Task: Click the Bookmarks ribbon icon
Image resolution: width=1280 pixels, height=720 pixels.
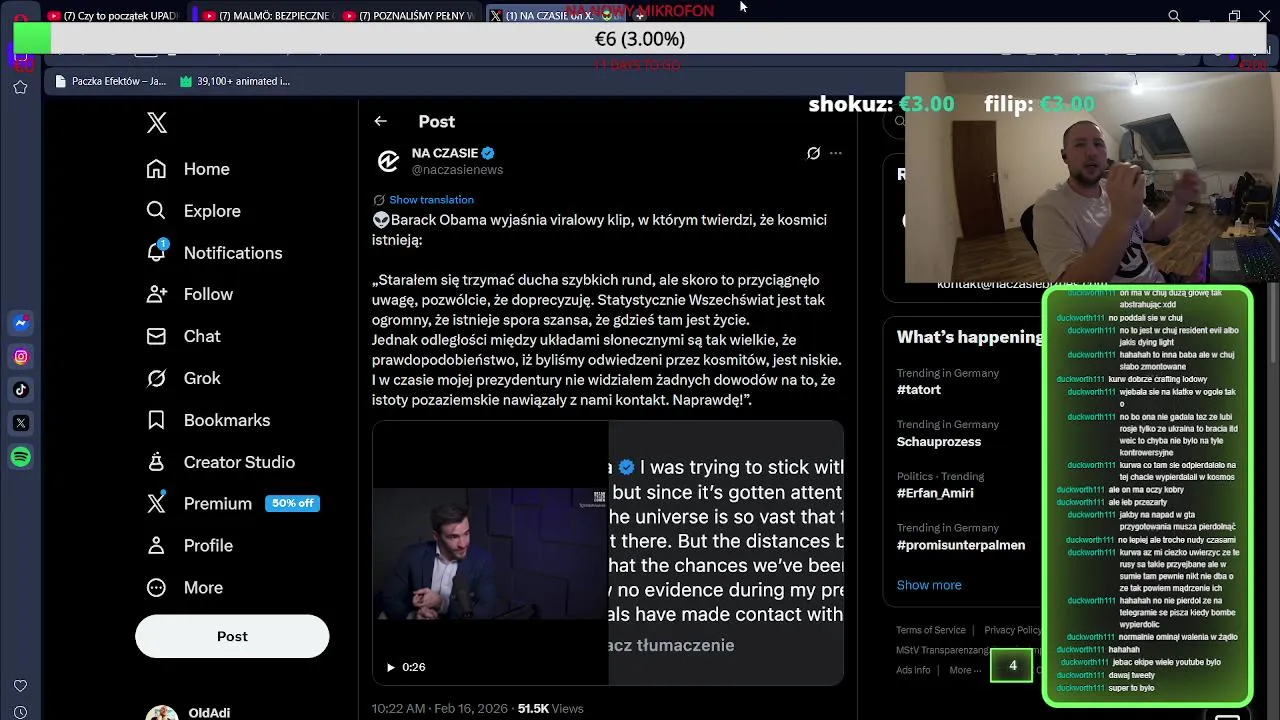Action: pos(156,420)
